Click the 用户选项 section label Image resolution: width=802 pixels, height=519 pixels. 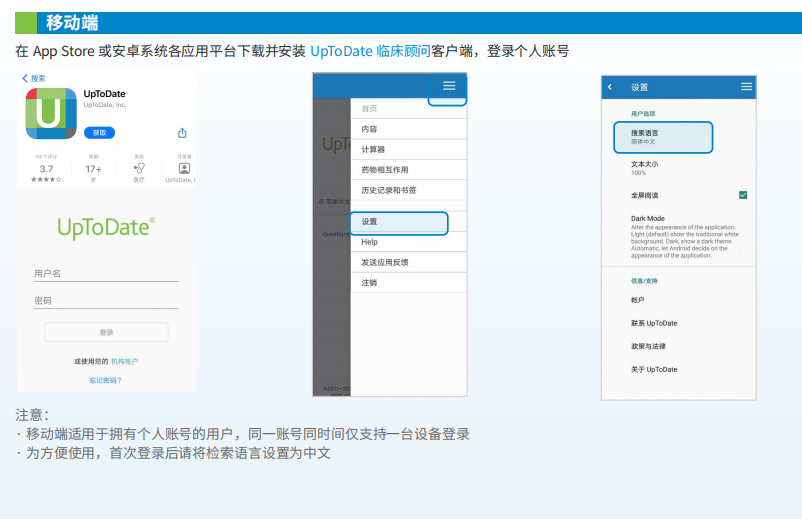(643, 114)
